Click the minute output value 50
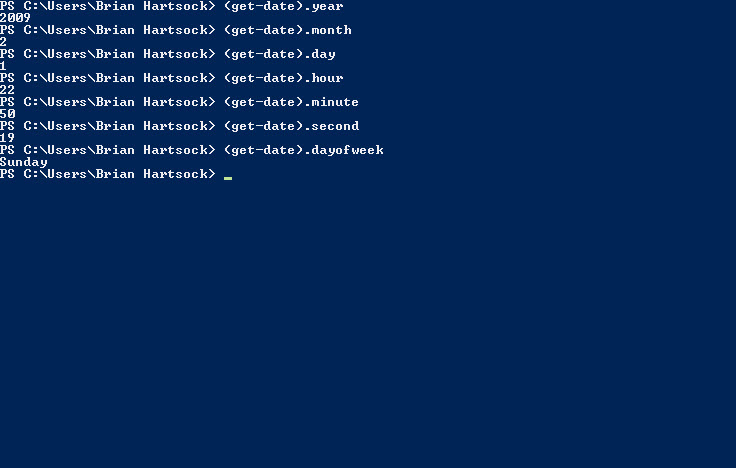 pyautogui.click(x=8, y=114)
